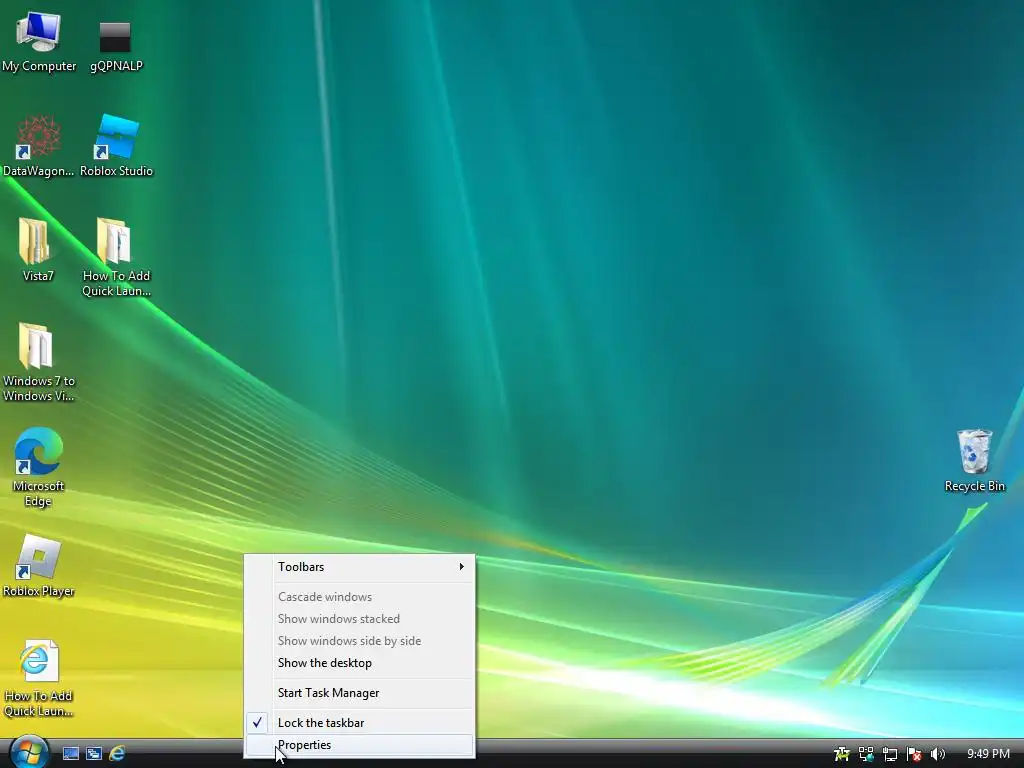Screen dimensions: 1024x768
Task: Select the My Computer desktop icon
Action: (39, 42)
